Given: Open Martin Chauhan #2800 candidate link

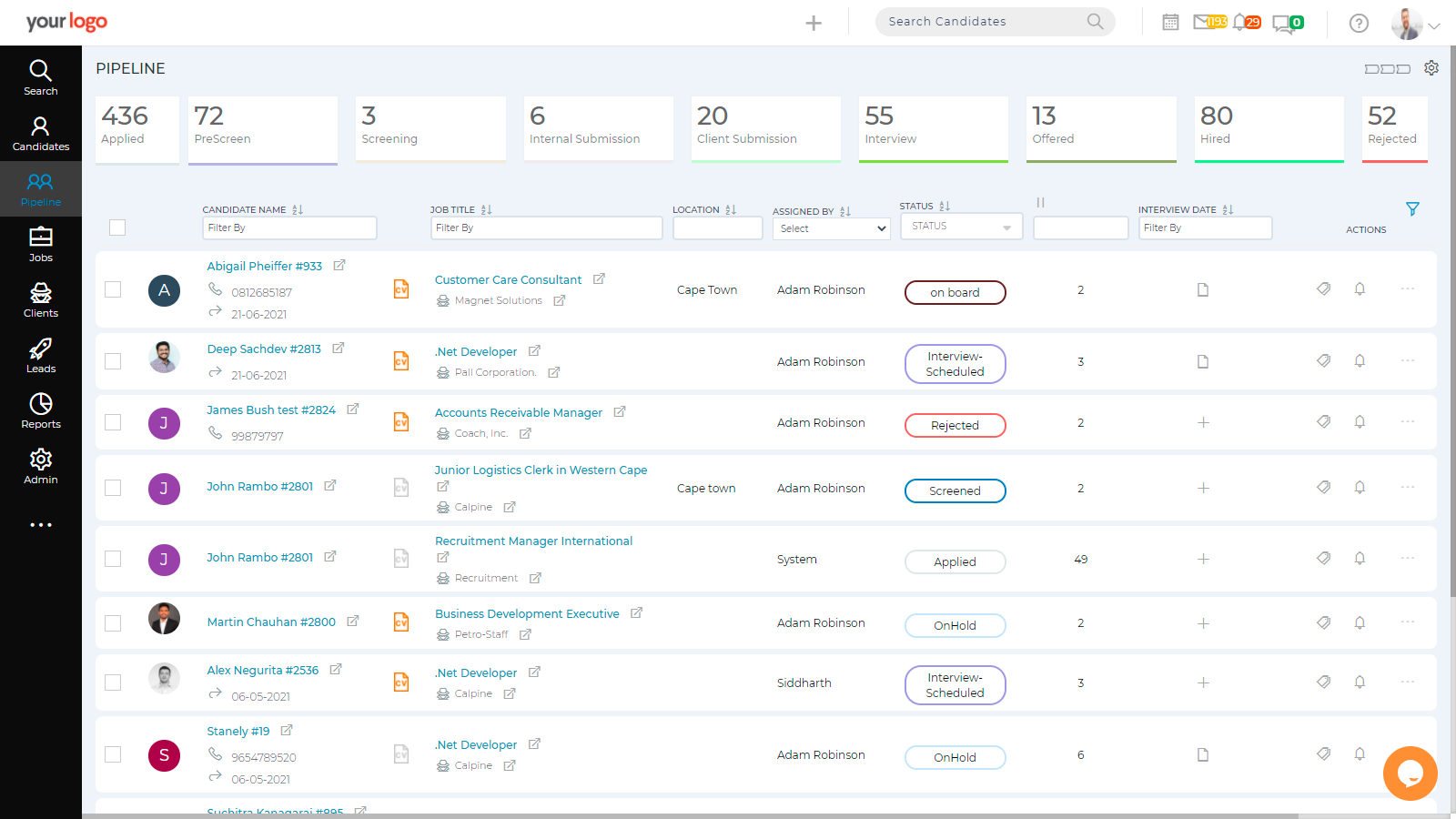Looking at the screenshot, I should [271, 622].
